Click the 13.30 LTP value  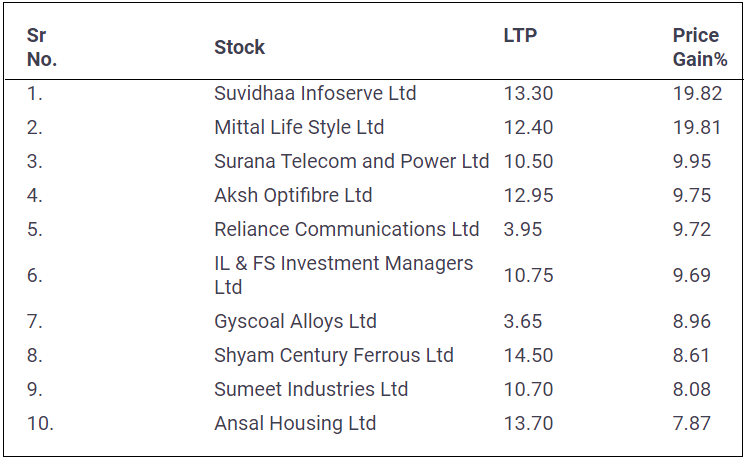coord(528,94)
